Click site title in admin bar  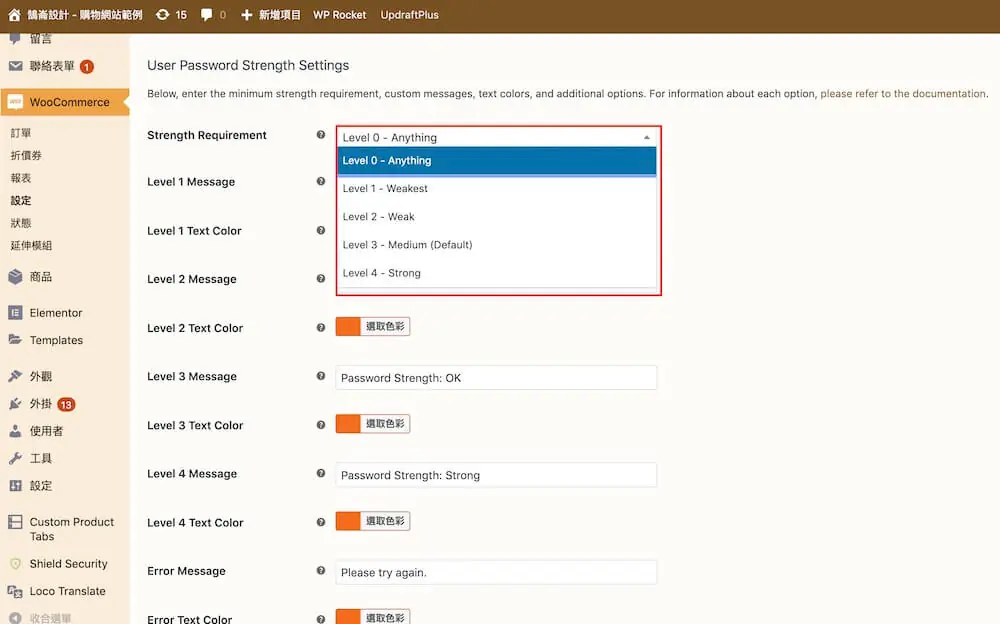(x=85, y=15)
